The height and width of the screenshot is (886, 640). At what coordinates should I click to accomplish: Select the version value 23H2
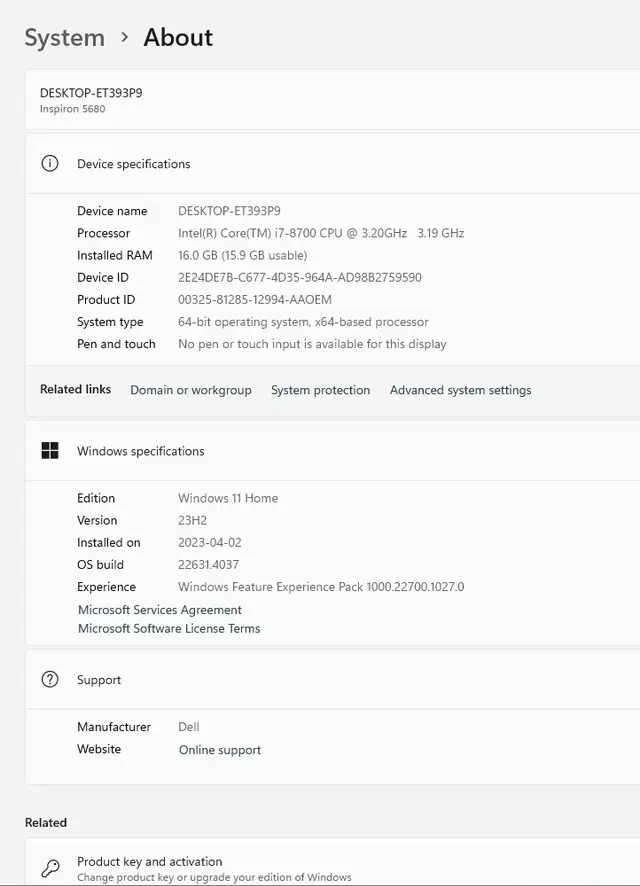(193, 520)
